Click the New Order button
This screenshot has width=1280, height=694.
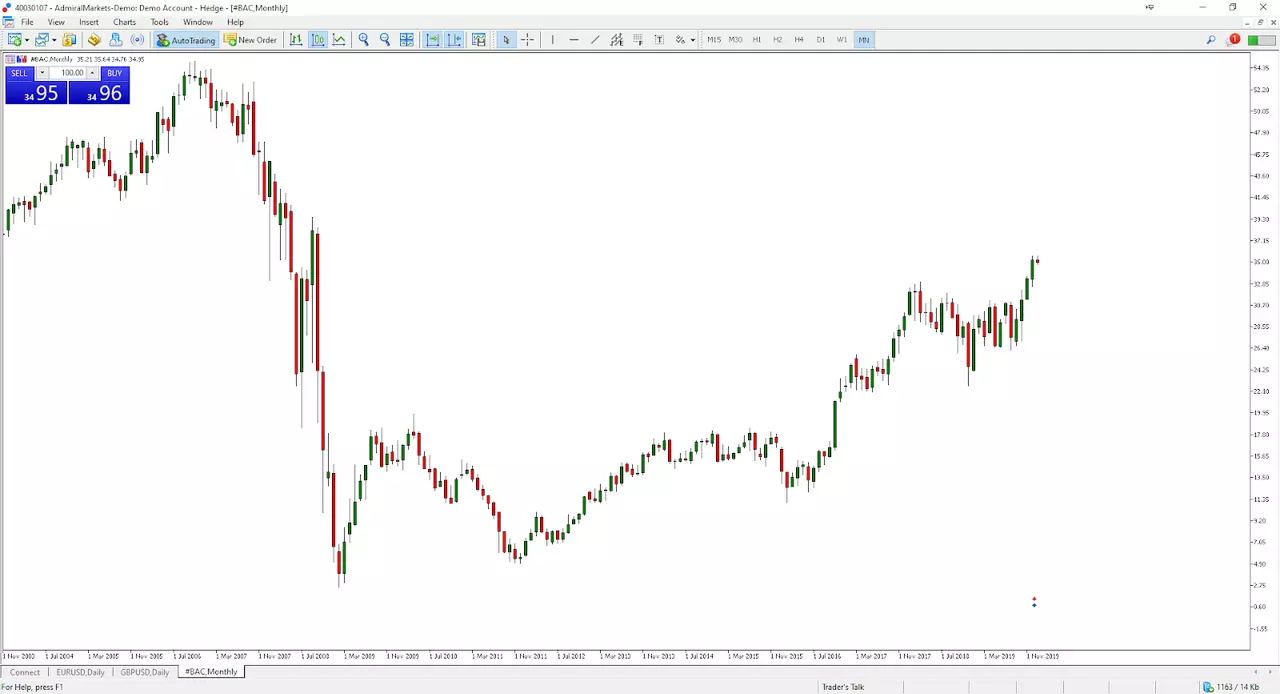click(250, 40)
